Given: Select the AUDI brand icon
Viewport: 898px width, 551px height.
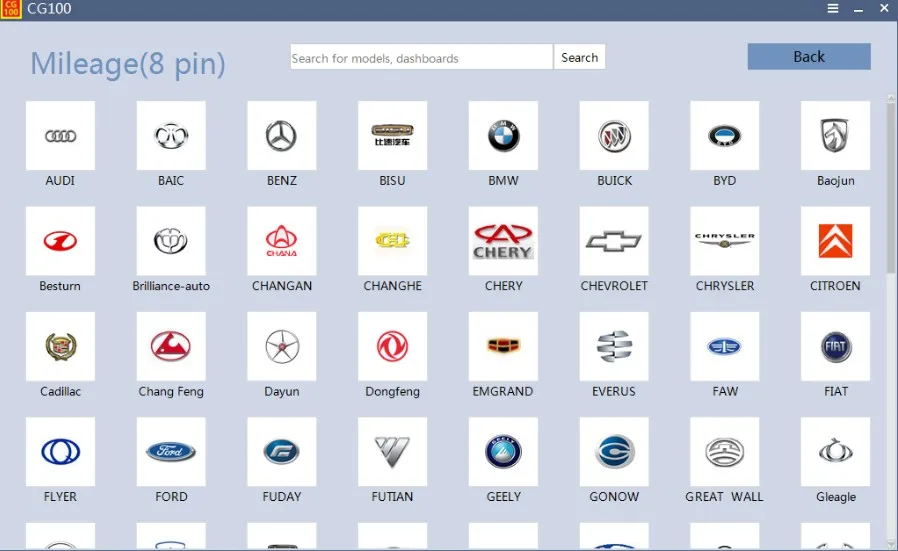Looking at the screenshot, I should coord(60,135).
